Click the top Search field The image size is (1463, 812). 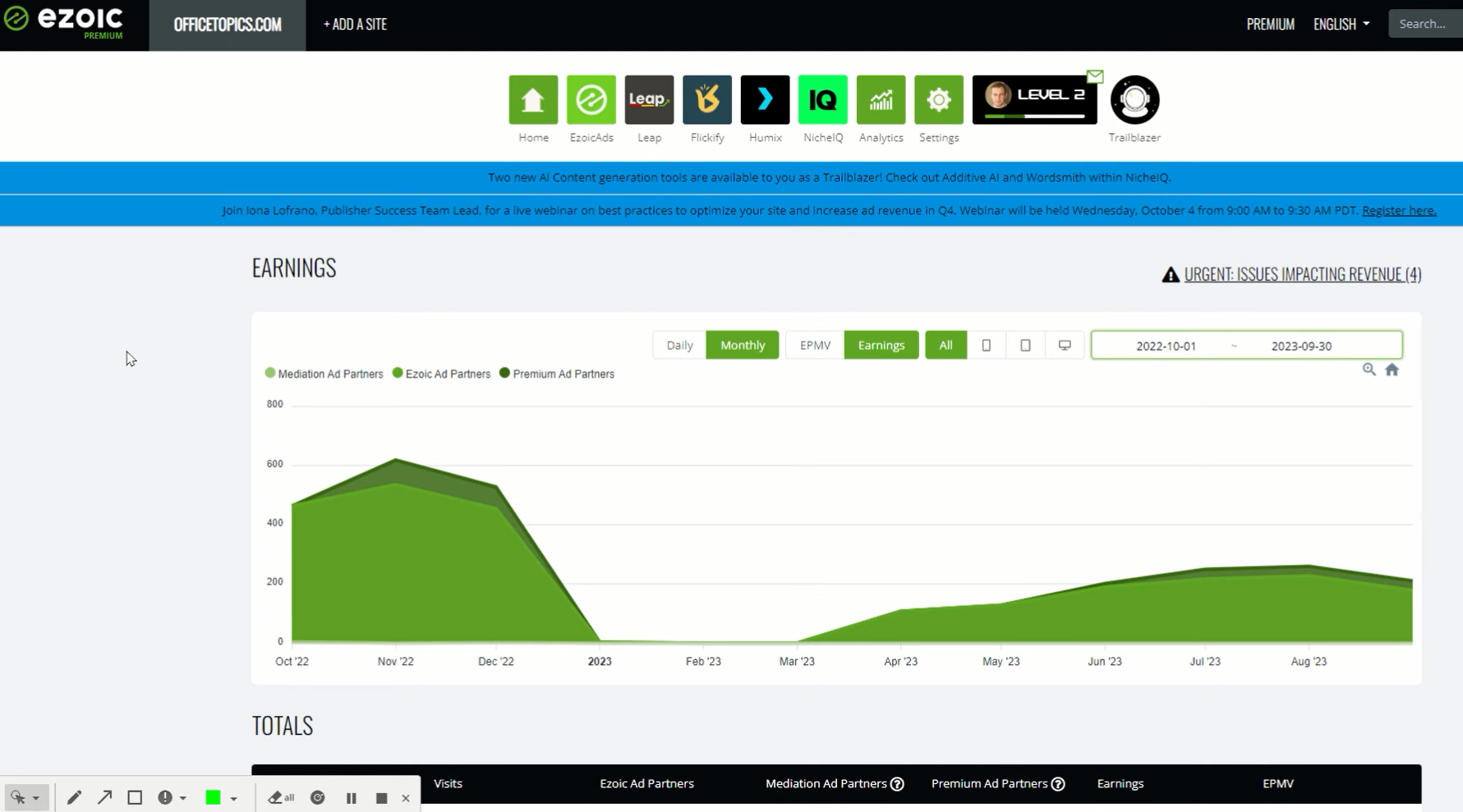[x=1425, y=24]
